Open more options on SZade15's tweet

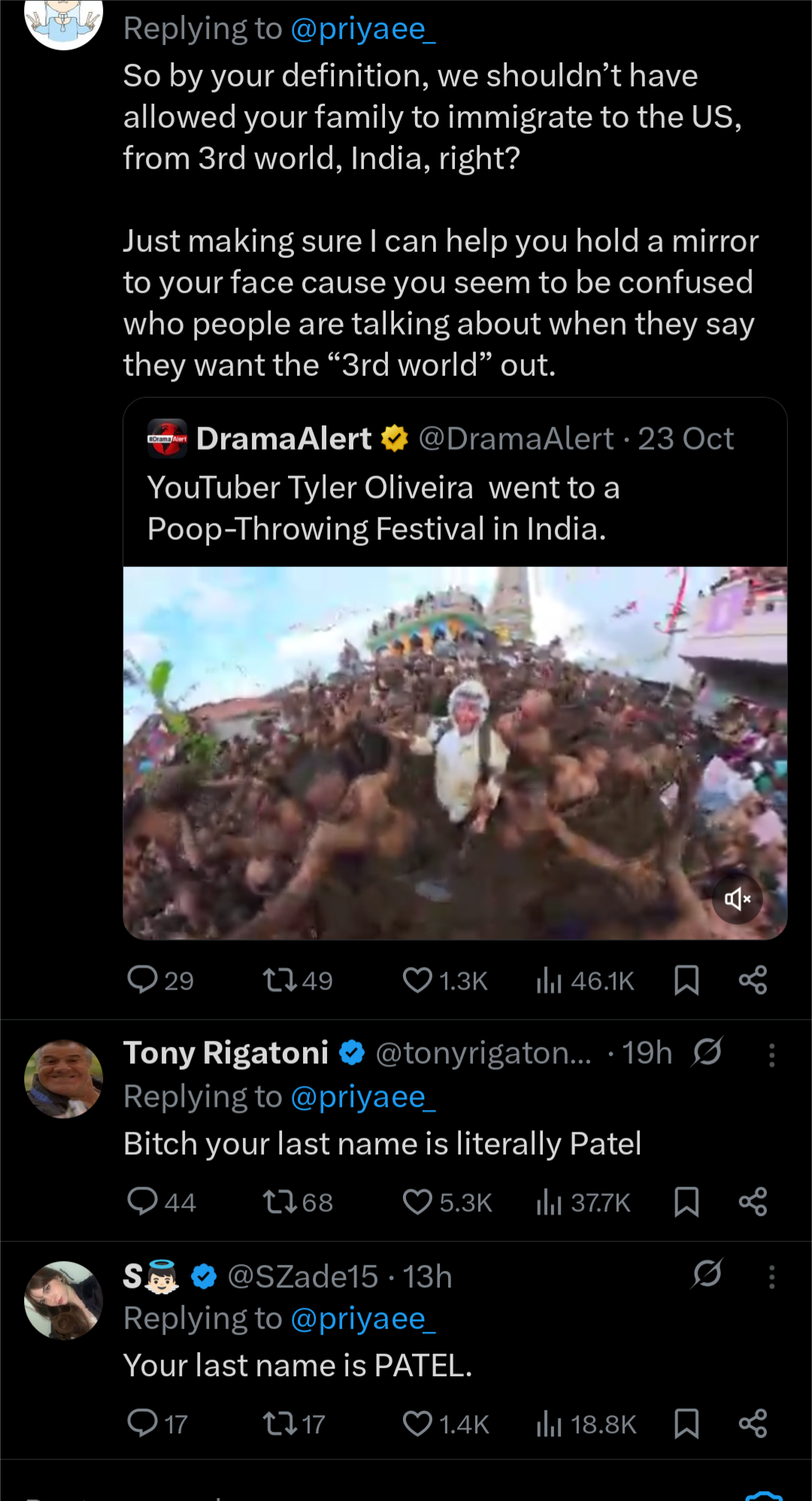pos(771,1276)
